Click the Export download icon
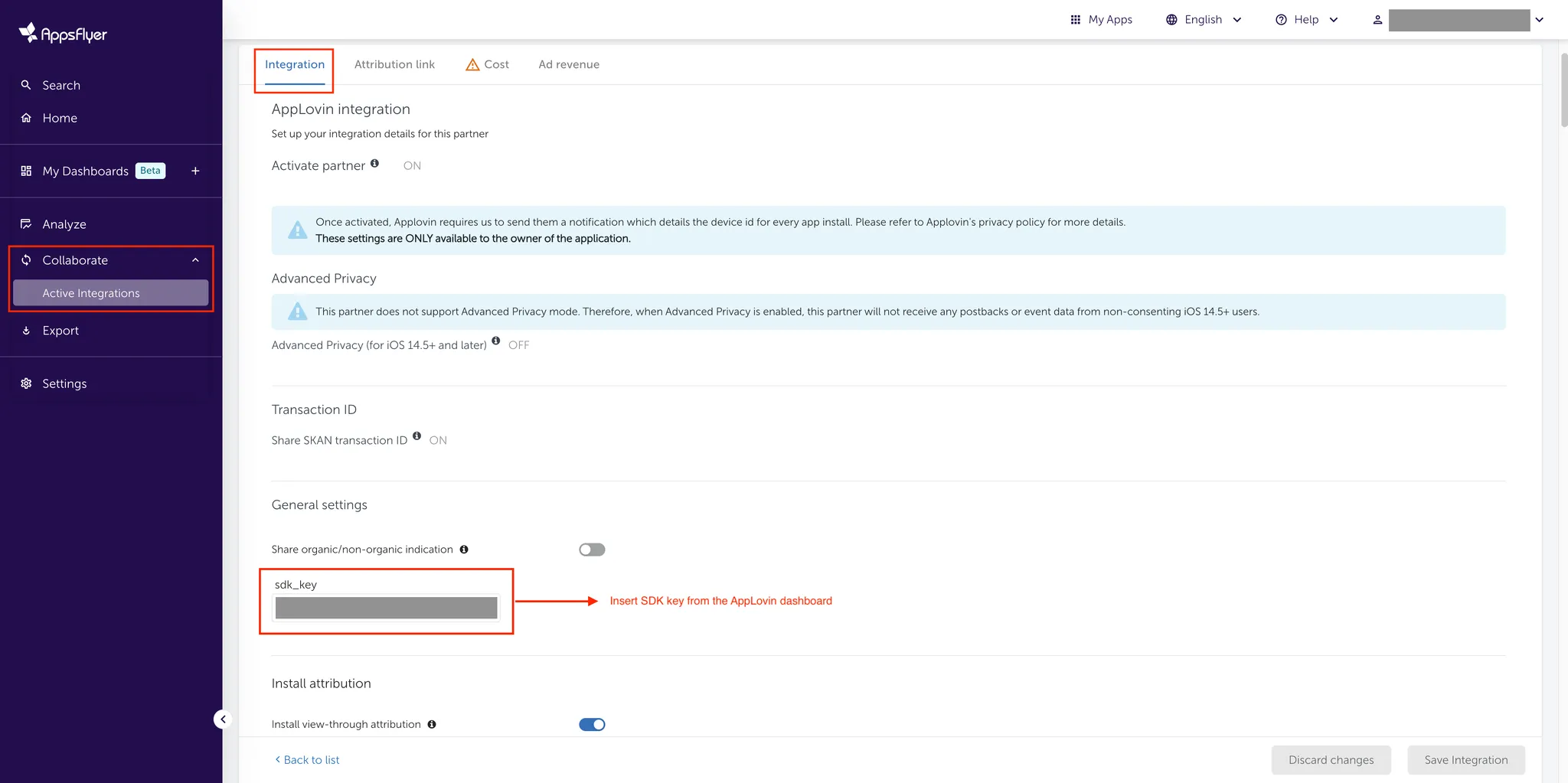The image size is (1568, 783). (26, 331)
